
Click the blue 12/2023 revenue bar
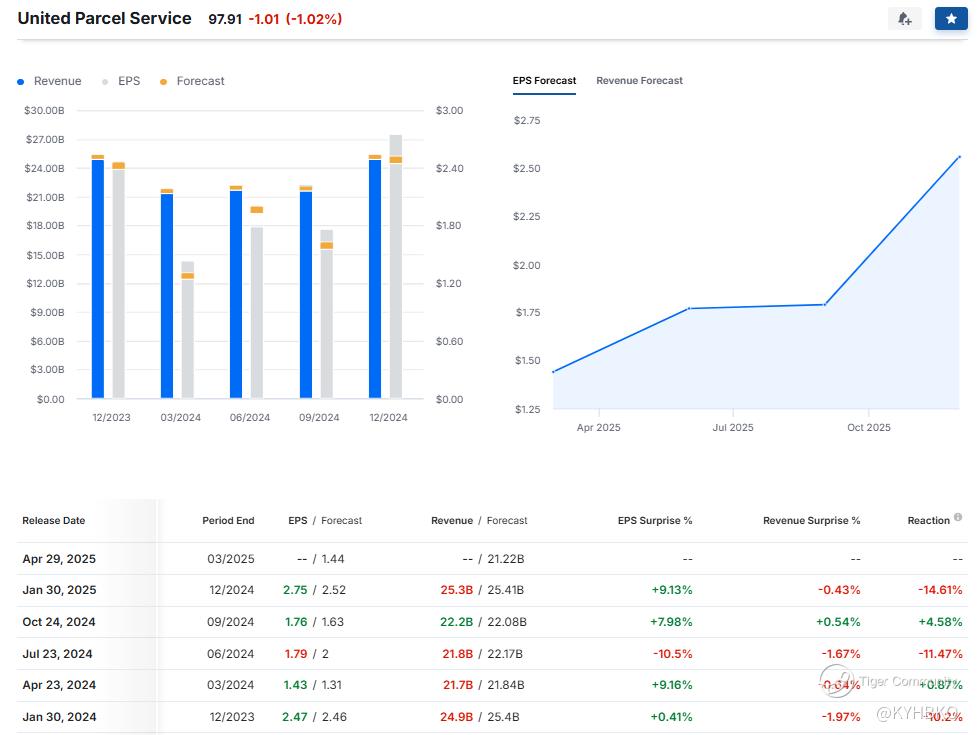click(98, 280)
